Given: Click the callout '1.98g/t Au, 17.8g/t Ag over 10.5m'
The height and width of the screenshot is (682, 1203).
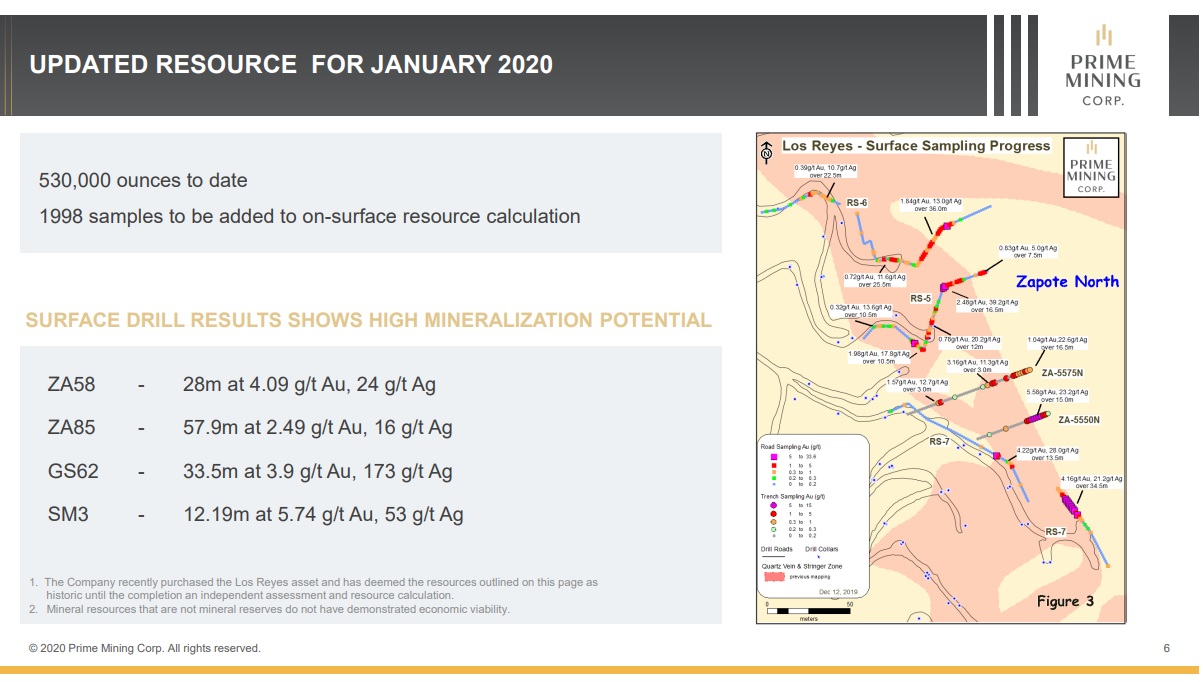Looking at the screenshot, I should [x=878, y=356].
